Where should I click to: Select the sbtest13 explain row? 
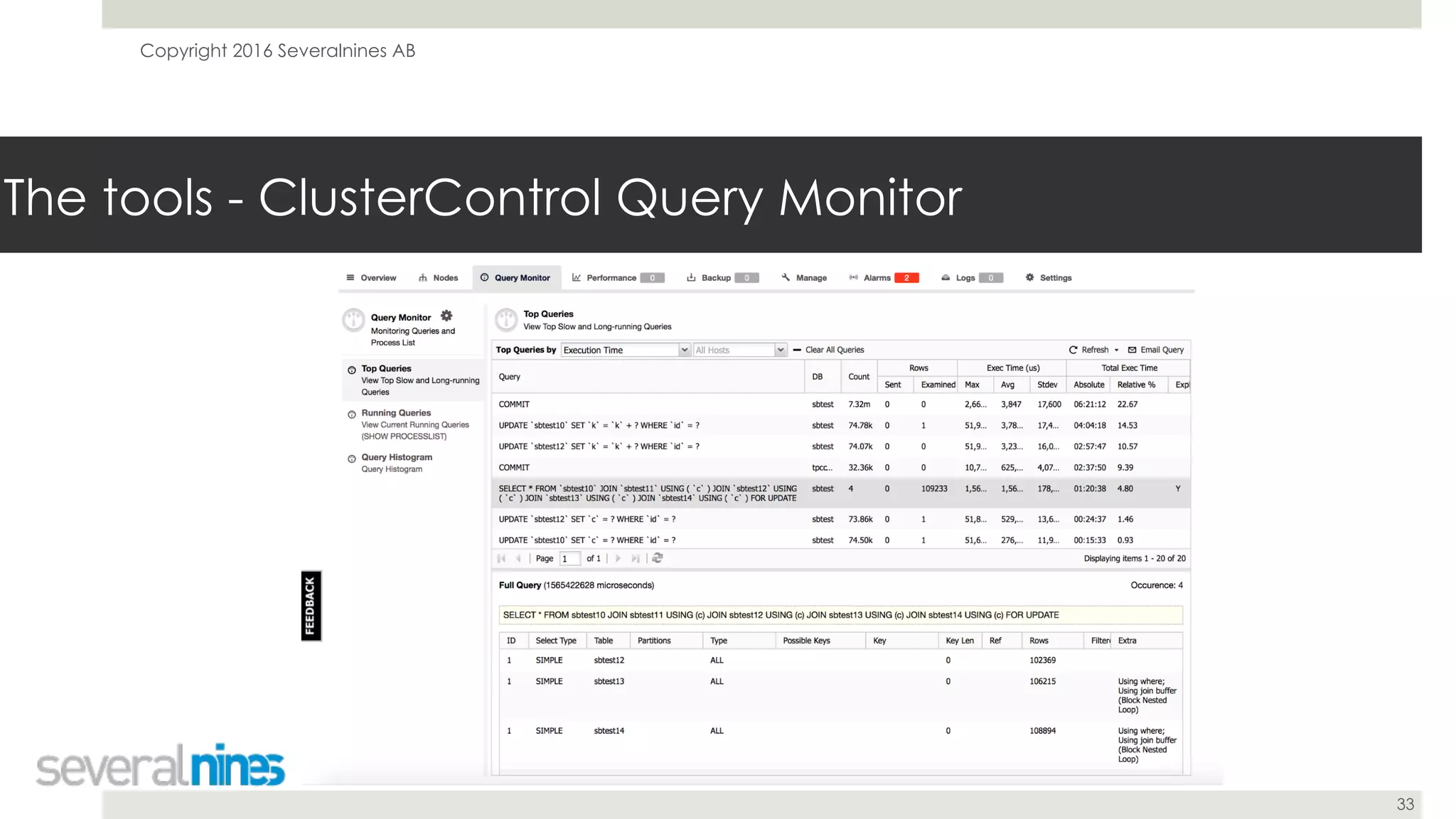coord(841,695)
